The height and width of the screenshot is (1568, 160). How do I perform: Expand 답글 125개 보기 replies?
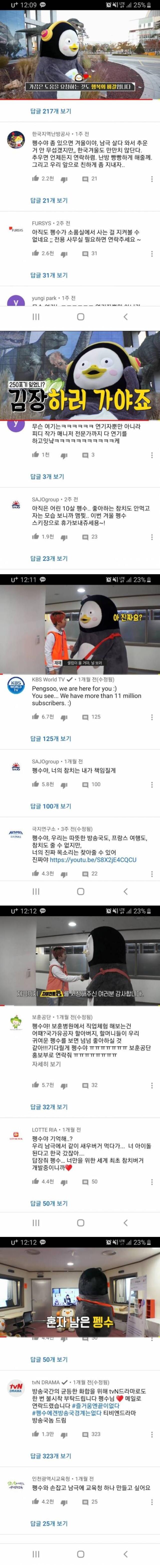(50, 738)
